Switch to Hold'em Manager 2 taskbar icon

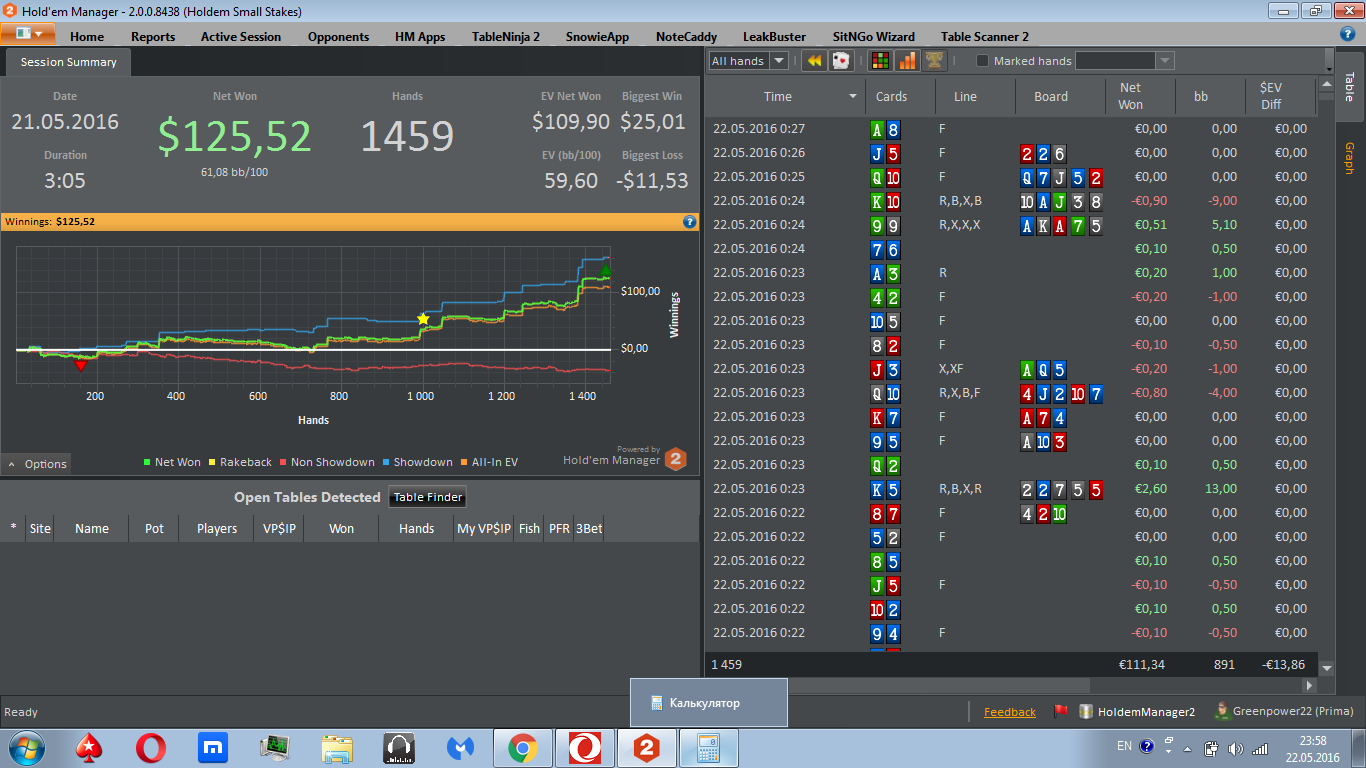coord(647,747)
